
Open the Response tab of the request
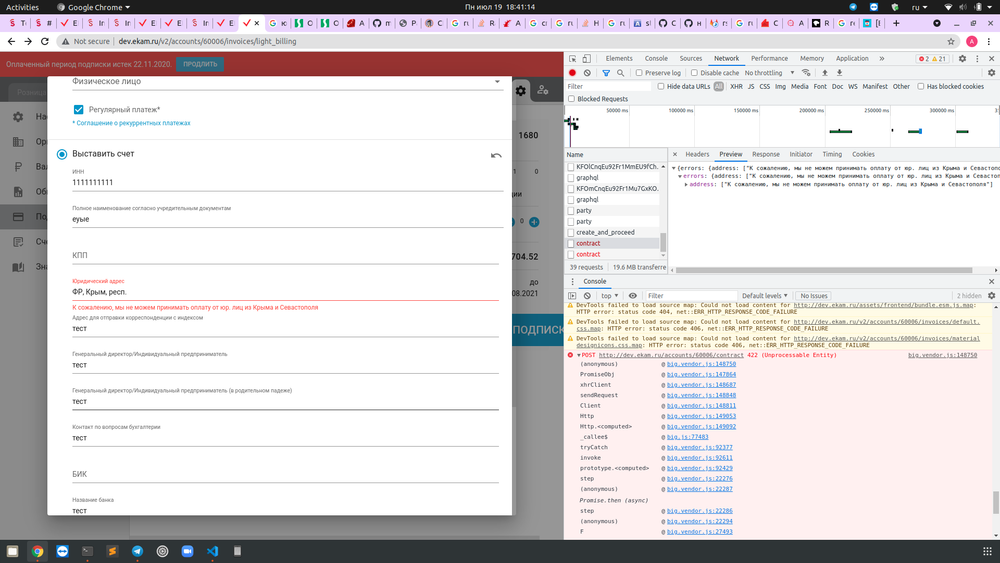point(766,154)
